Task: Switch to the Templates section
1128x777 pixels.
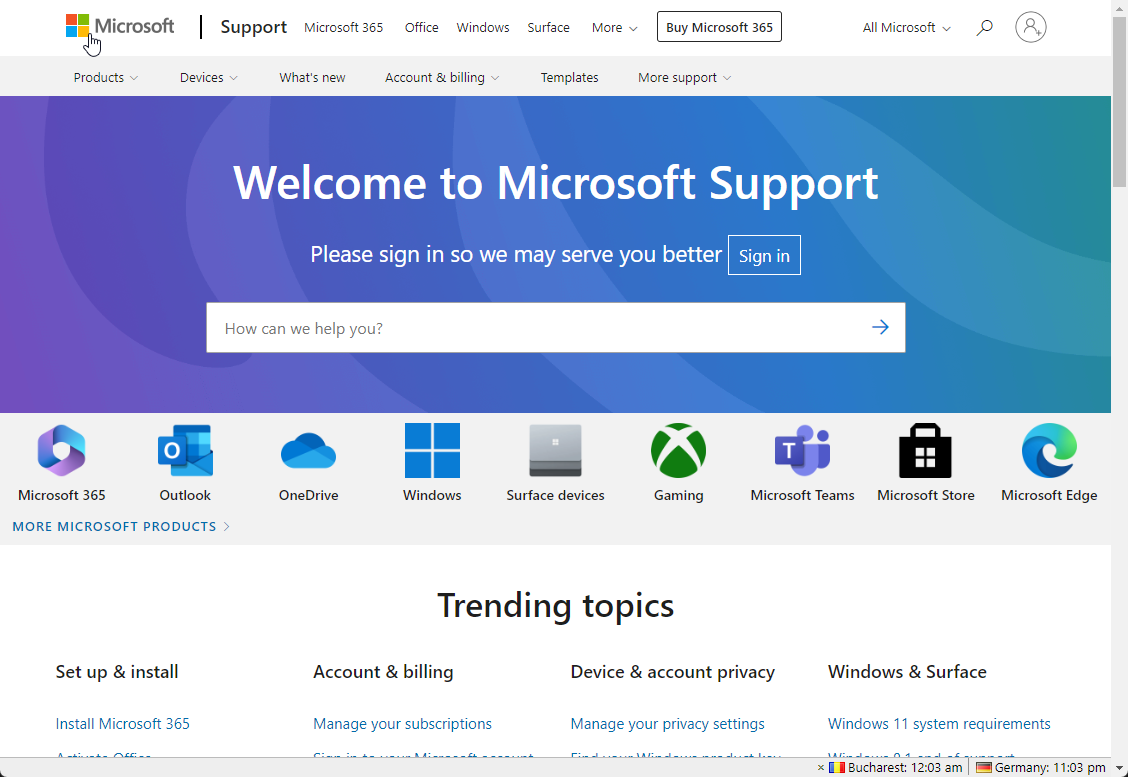Action: point(569,76)
